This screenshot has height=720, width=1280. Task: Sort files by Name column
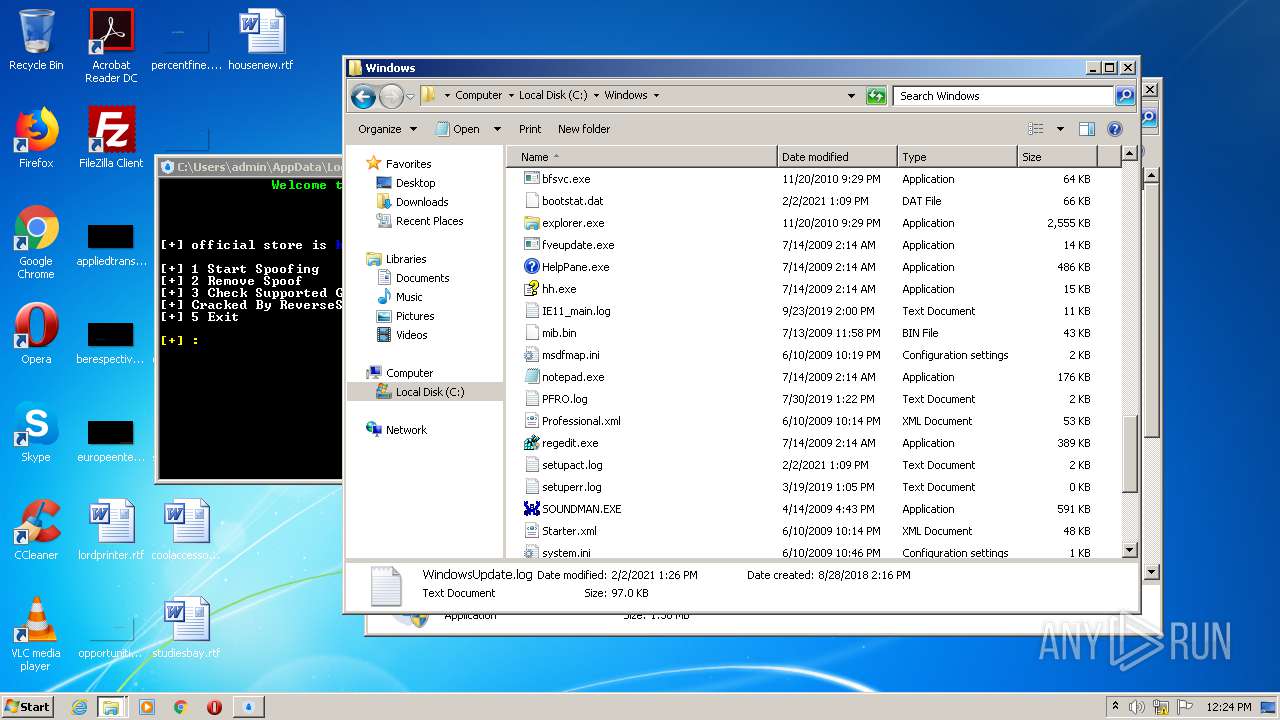643,157
